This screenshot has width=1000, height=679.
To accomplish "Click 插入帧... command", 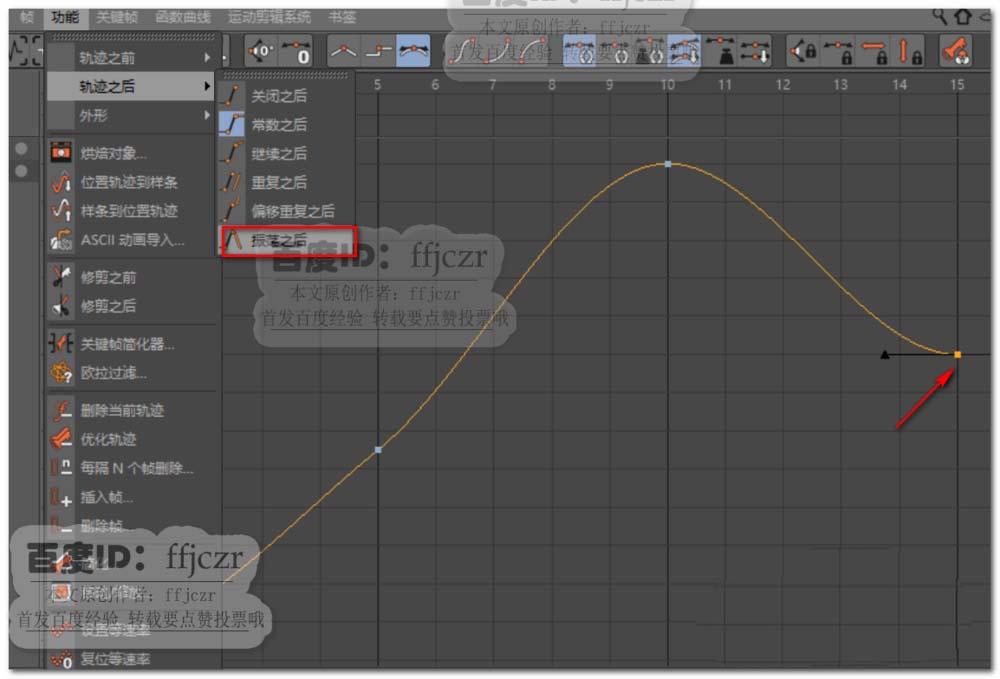I will click(131, 497).
